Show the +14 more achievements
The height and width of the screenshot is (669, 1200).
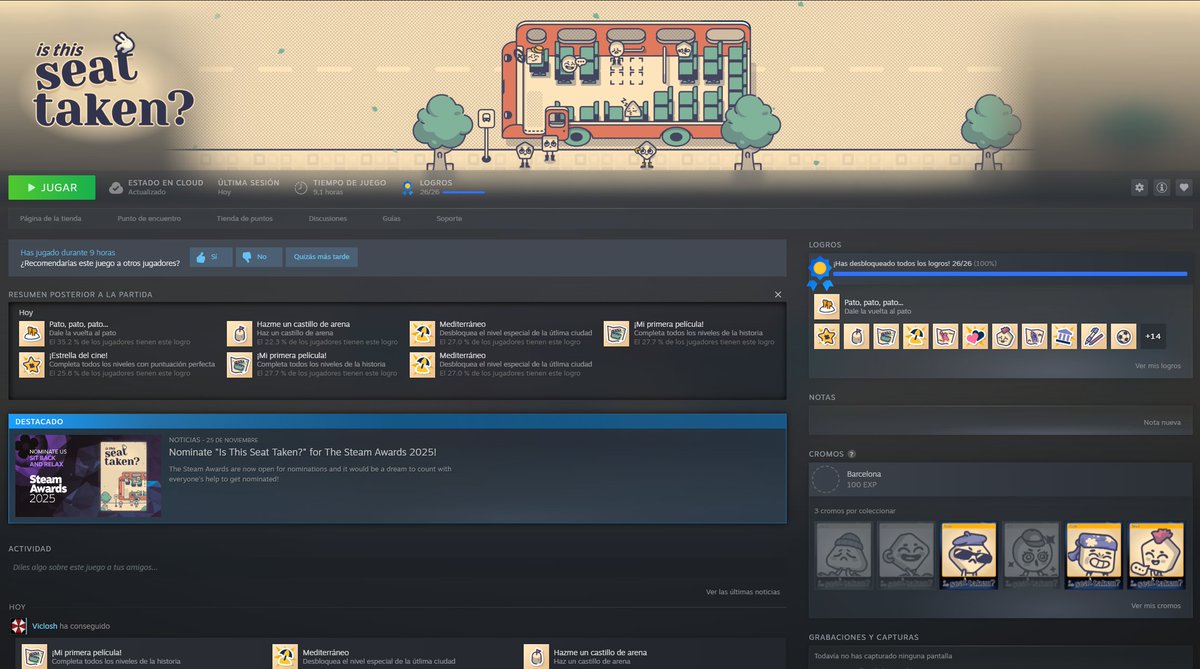1153,336
